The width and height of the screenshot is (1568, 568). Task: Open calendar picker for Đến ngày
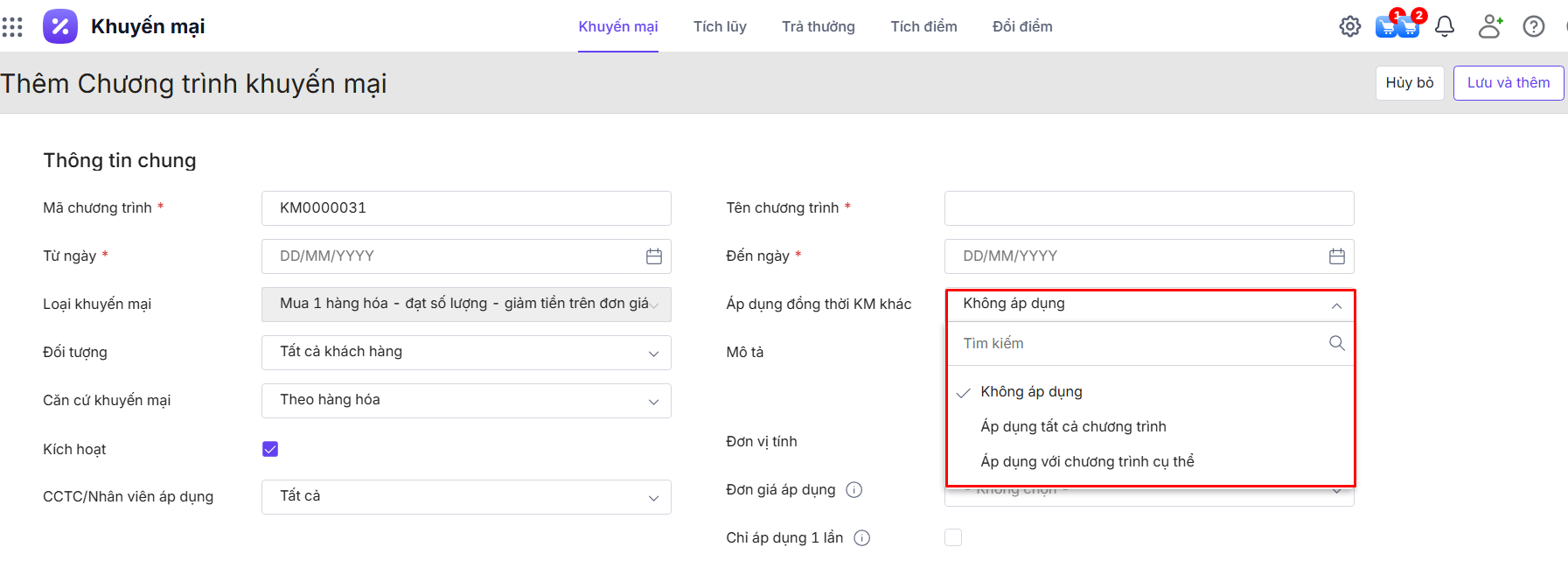(1336, 256)
